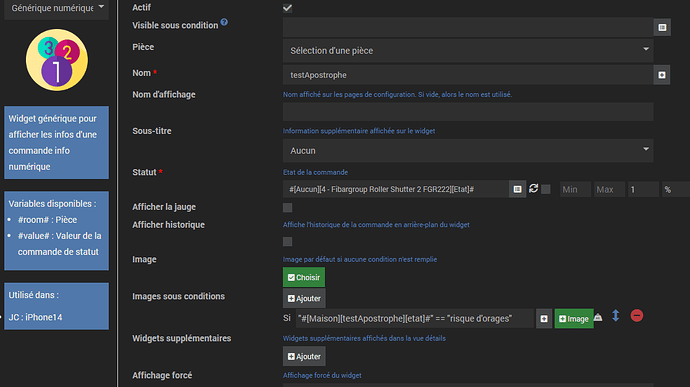Click the Affichage forcé du widget hint
The image size is (690, 387).
[322, 375]
